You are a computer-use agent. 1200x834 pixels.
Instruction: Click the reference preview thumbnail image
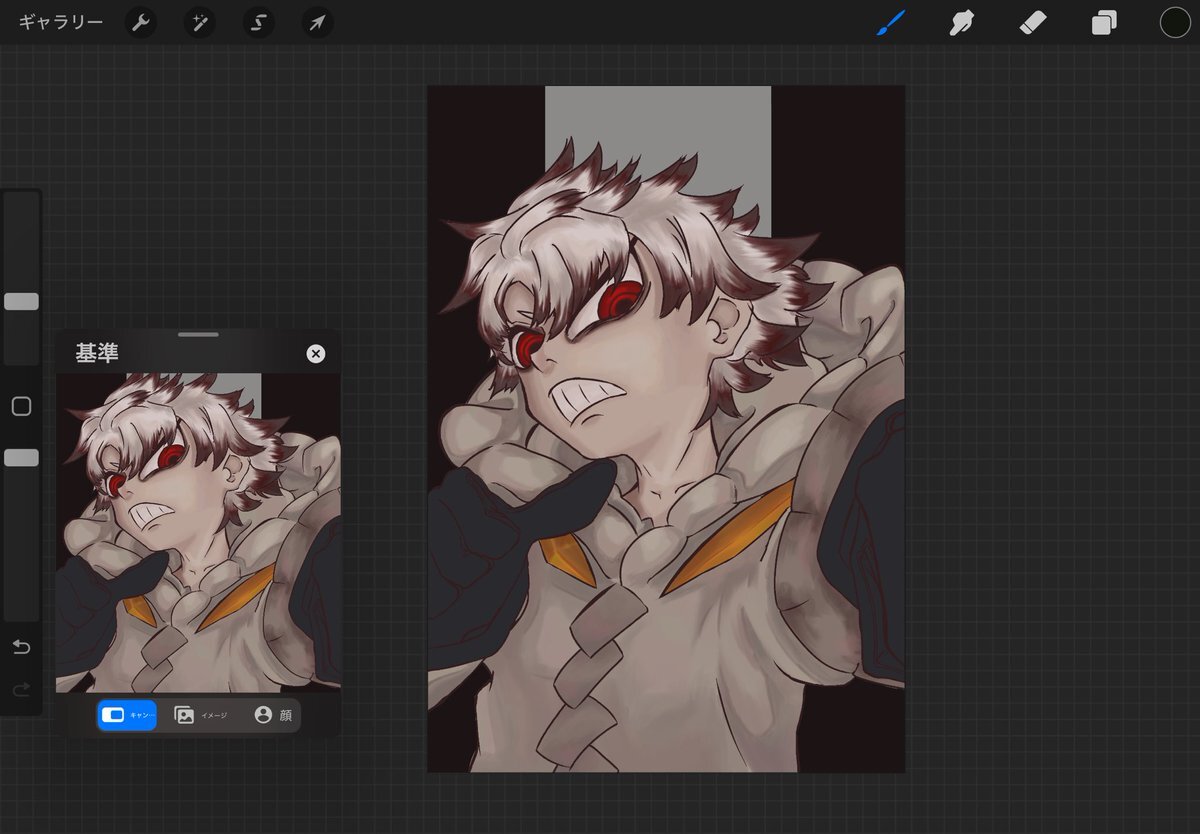198,533
